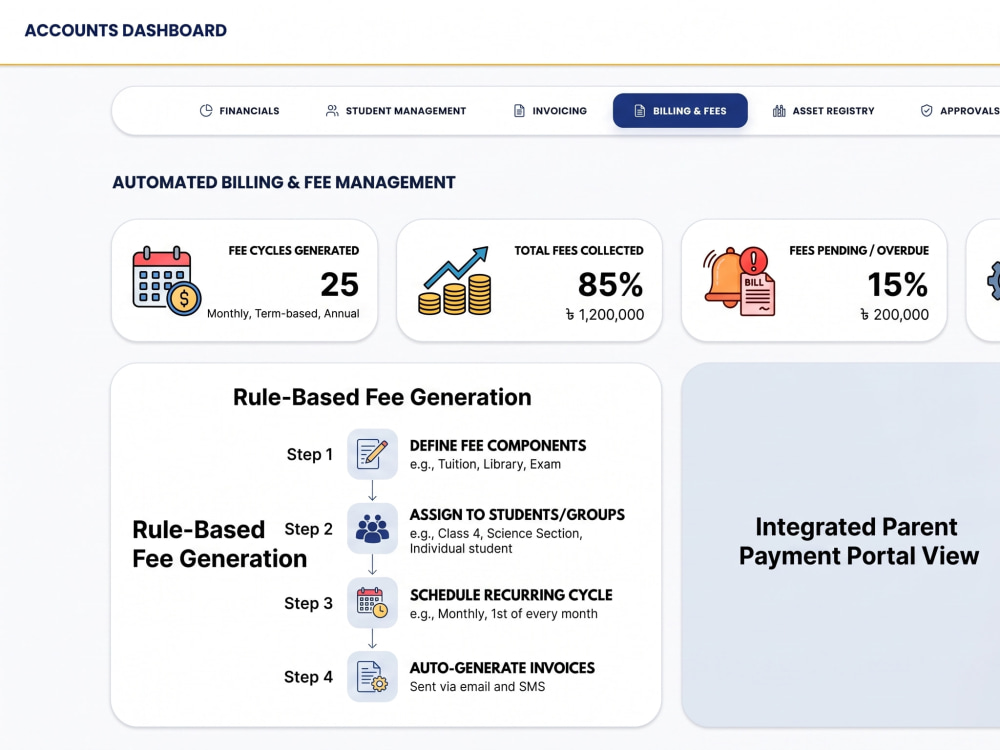The width and height of the screenshot is (1000, 750).
Task: Click the centered Rule-Based Fee Generation heading
Action: (x=382, y=397)
